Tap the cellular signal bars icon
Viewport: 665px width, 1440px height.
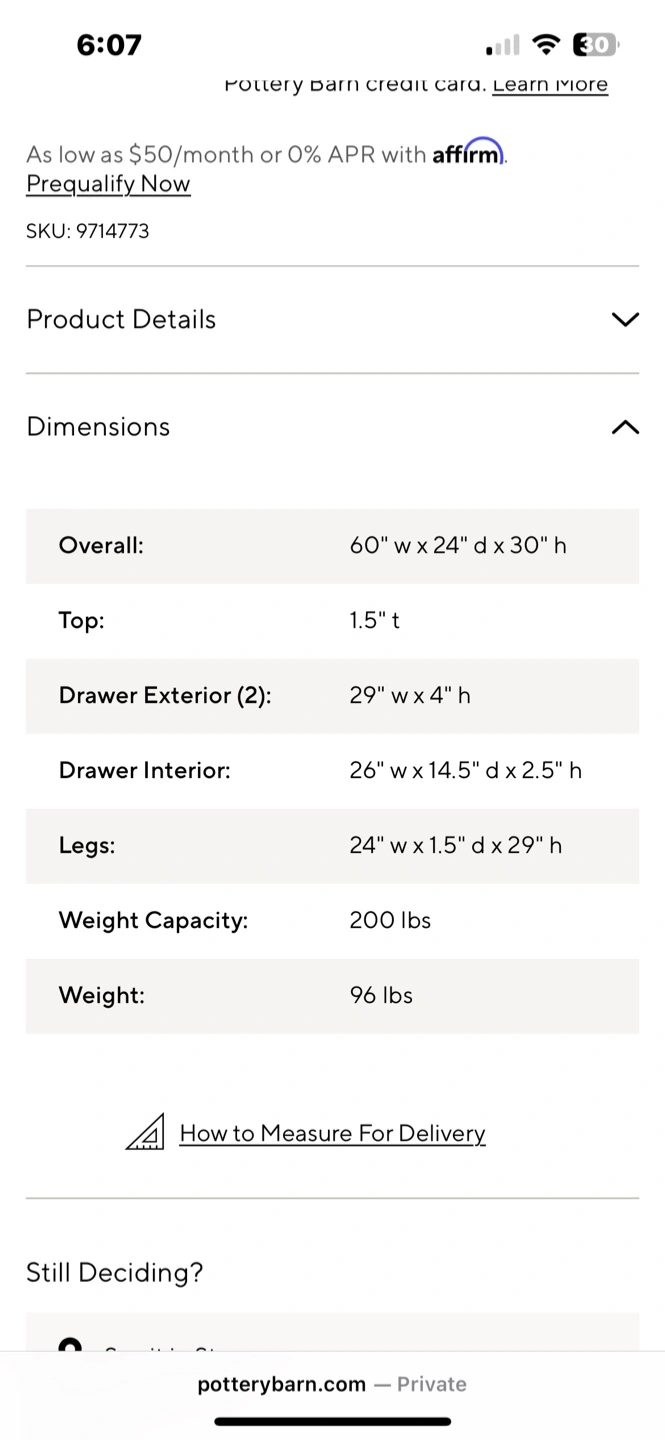tap(503, 45)
